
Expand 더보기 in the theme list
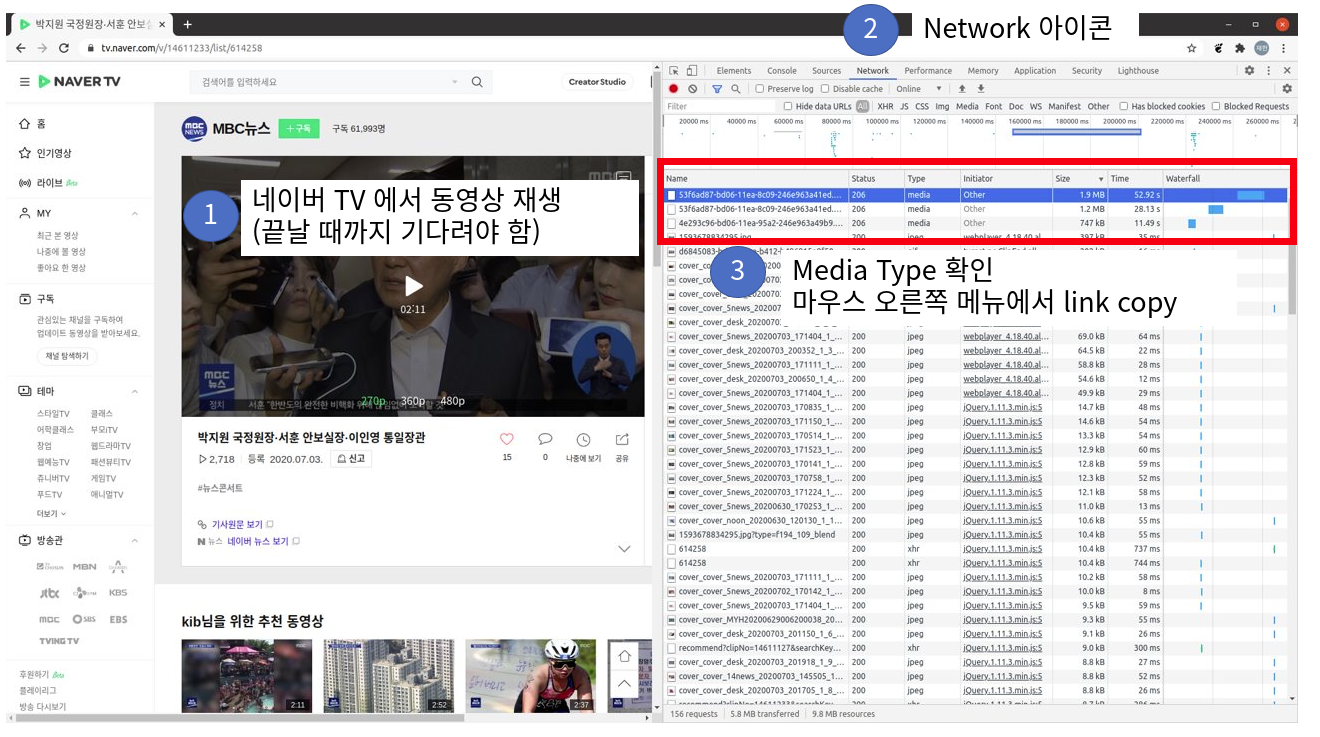[51, 514]
